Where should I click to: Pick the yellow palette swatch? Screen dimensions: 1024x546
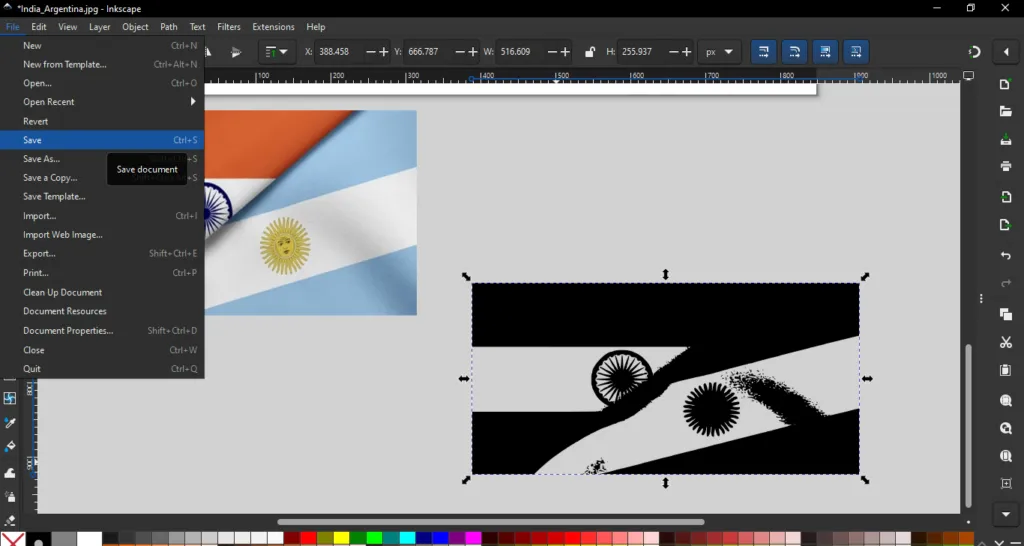[342, 539]
